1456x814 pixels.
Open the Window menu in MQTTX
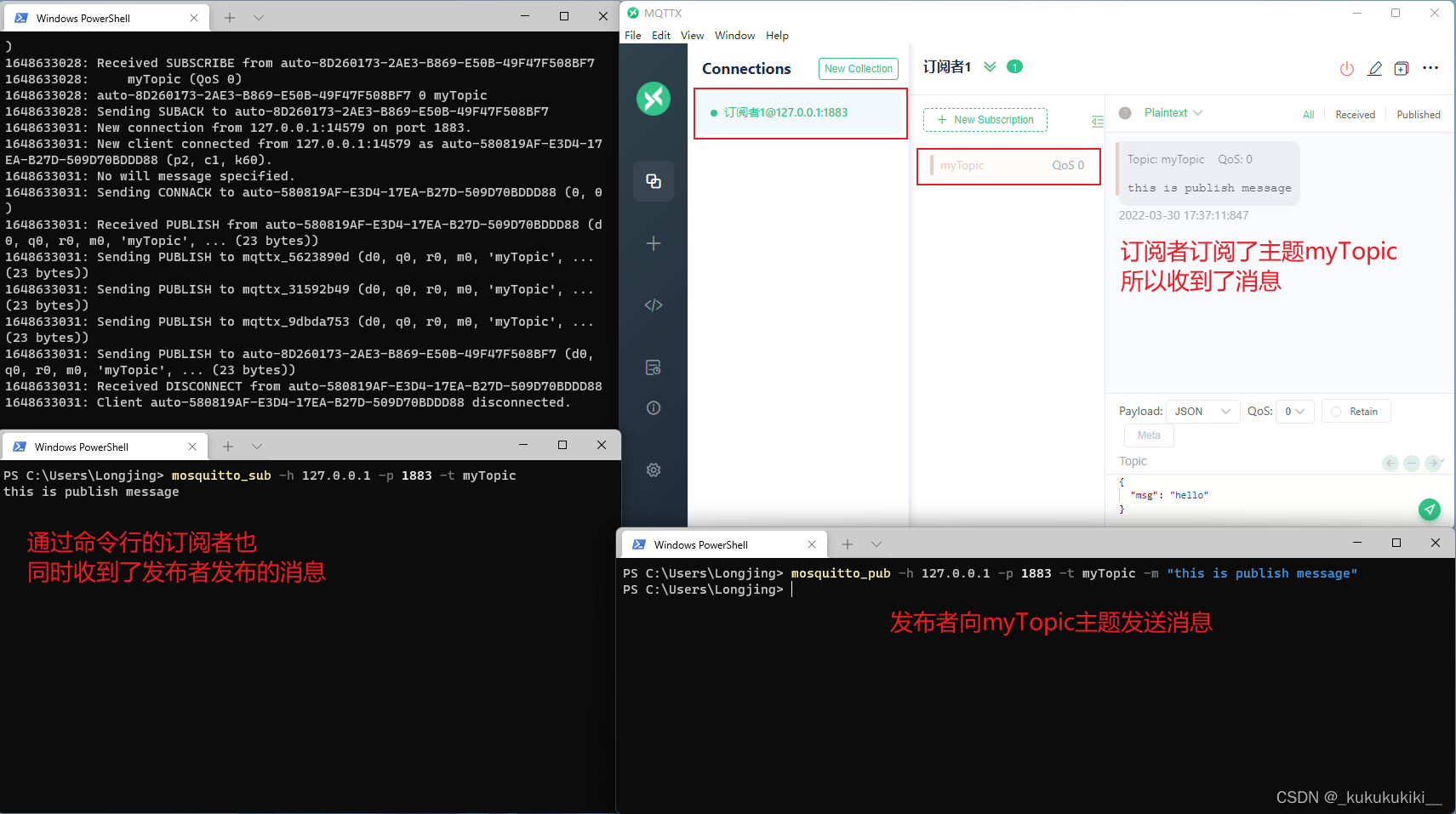click(x=735, y=36)
